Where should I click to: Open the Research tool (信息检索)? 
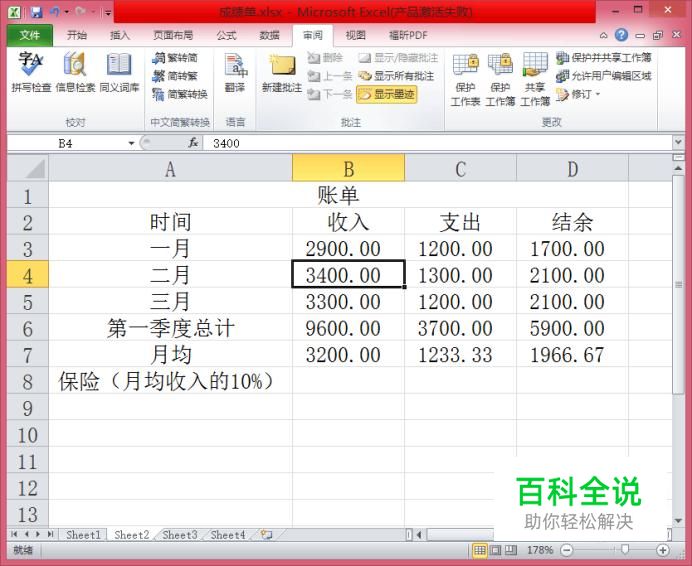pos(75,72)
